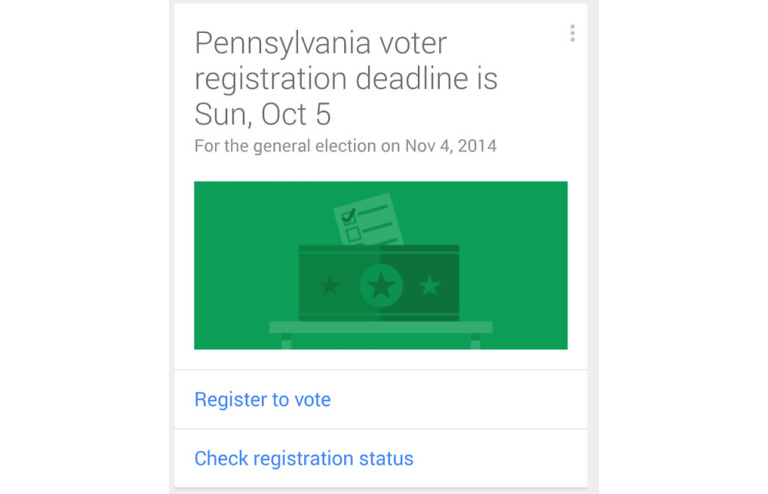
Task: Click the table surface under the ballot box
Action: click(380, 327)
